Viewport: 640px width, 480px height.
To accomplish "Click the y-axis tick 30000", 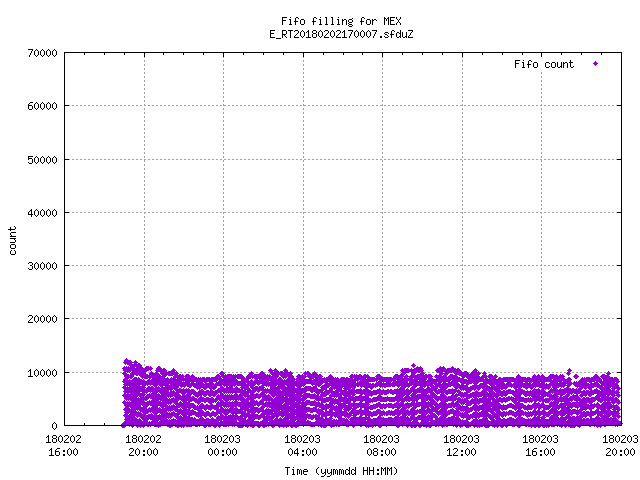I will tap(42, 266).
